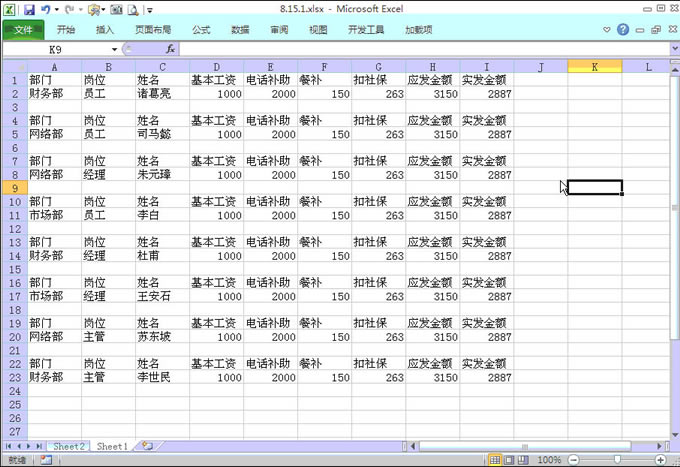The image size is (680, 467).
Task: Open the 文件 tab
Action: click(23, 29)
